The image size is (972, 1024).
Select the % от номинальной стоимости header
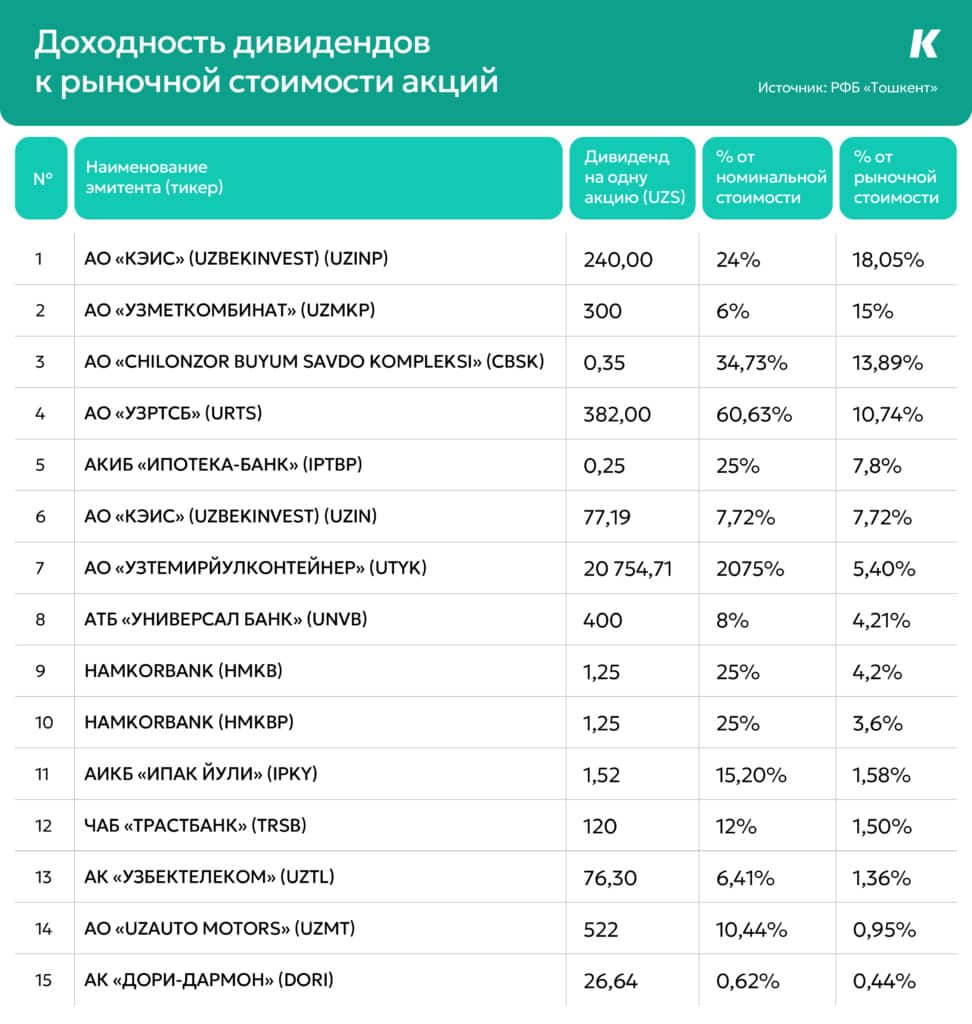point(768,178)
